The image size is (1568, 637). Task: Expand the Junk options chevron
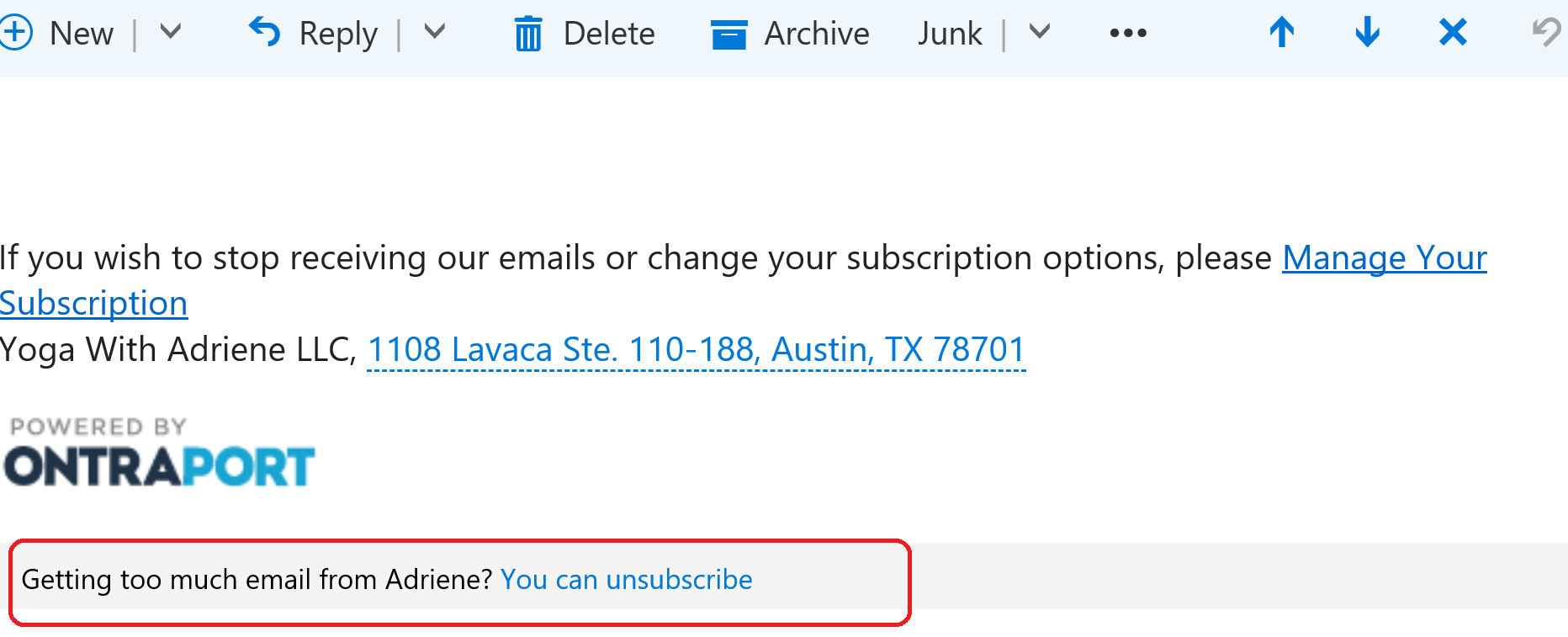(1040, 32)
